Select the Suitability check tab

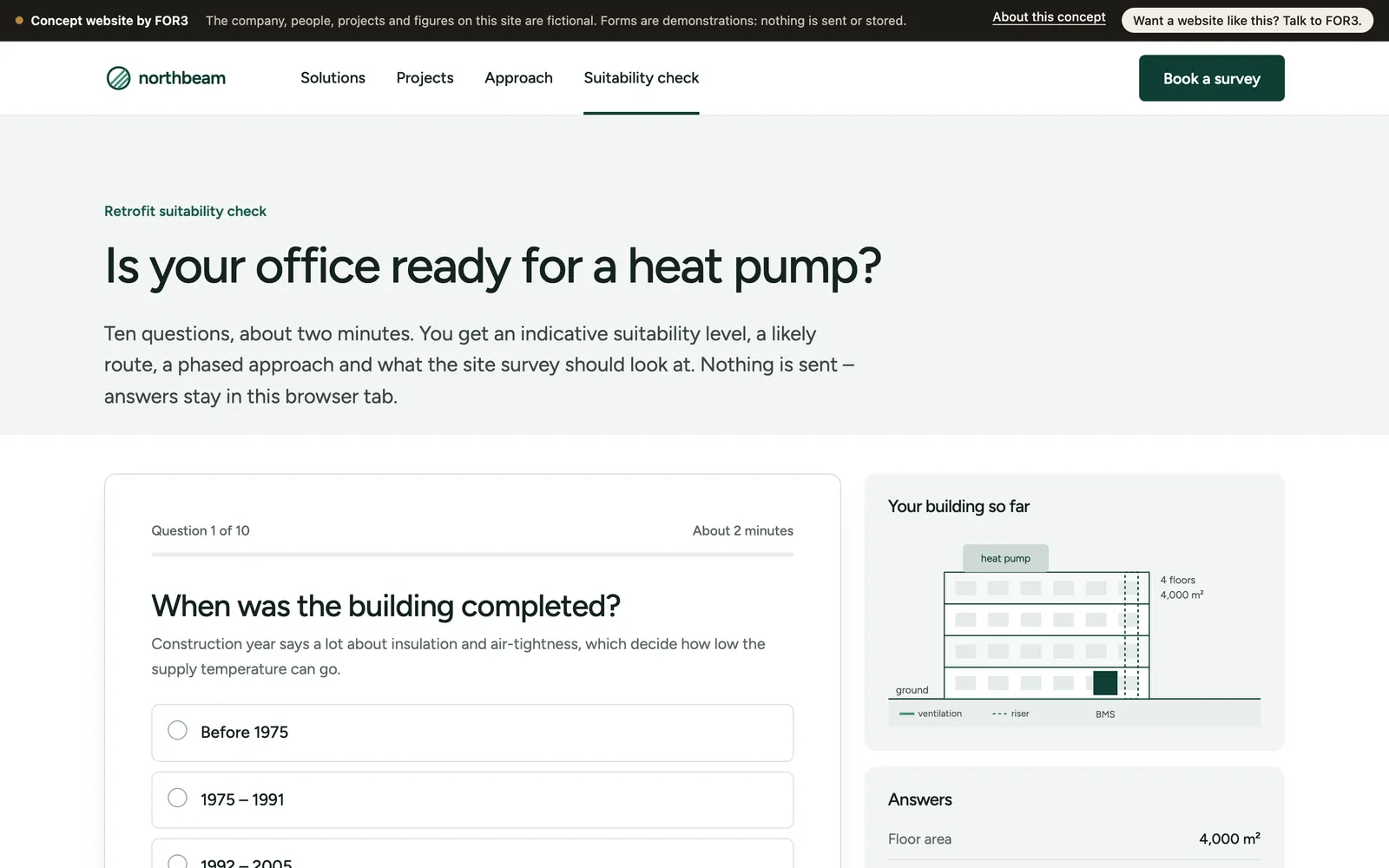pyautogui.click(x=641, y=78)
